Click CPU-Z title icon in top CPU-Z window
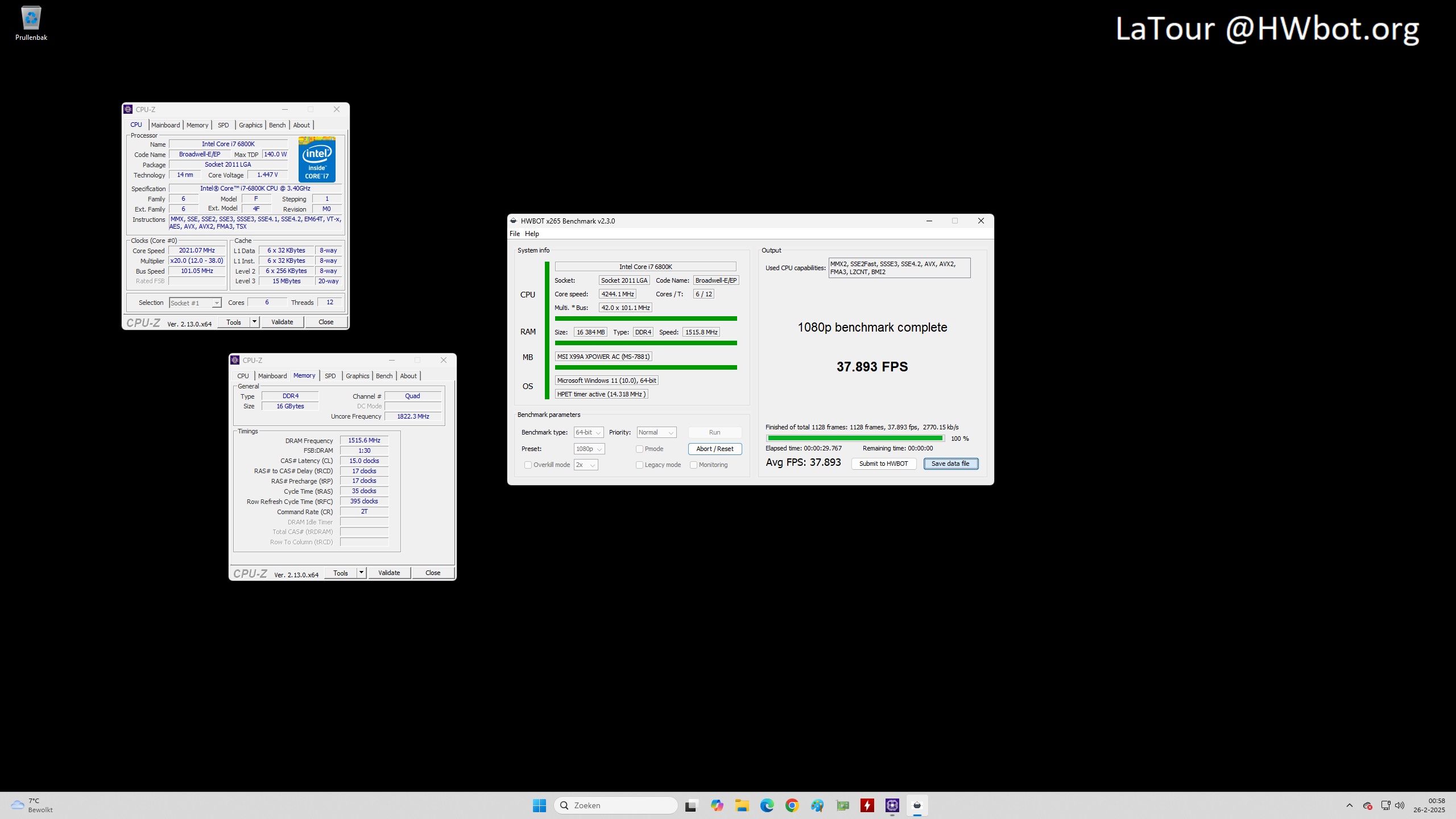The width and height of the screenshot is (1456, 819). point(128,109)
